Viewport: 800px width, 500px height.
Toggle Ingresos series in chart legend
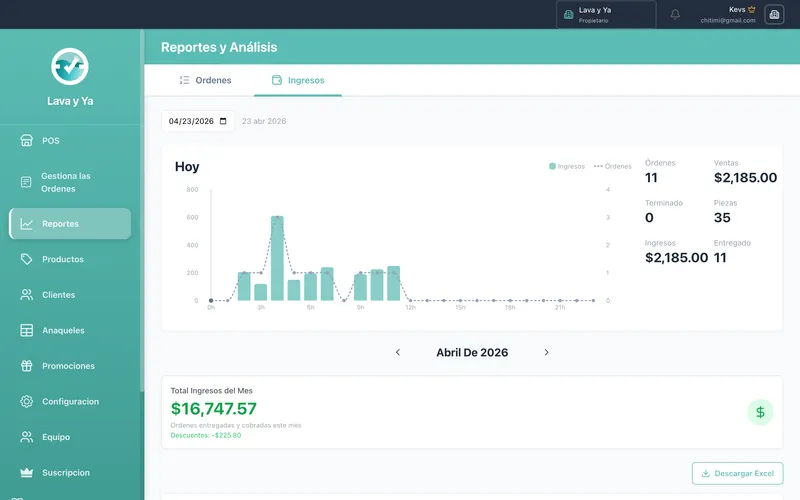coord(567,166)
